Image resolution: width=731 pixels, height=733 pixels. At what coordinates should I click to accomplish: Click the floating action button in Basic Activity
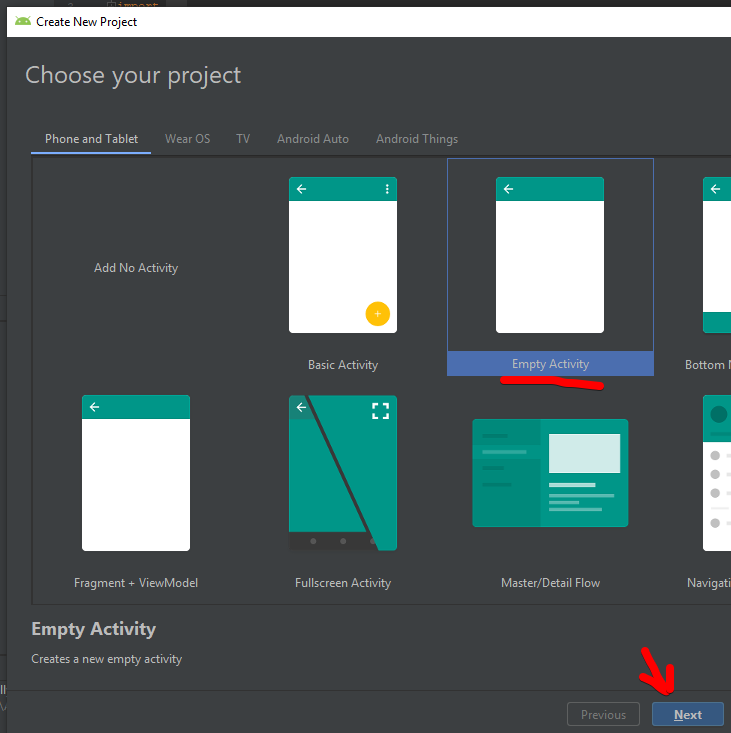377,314
